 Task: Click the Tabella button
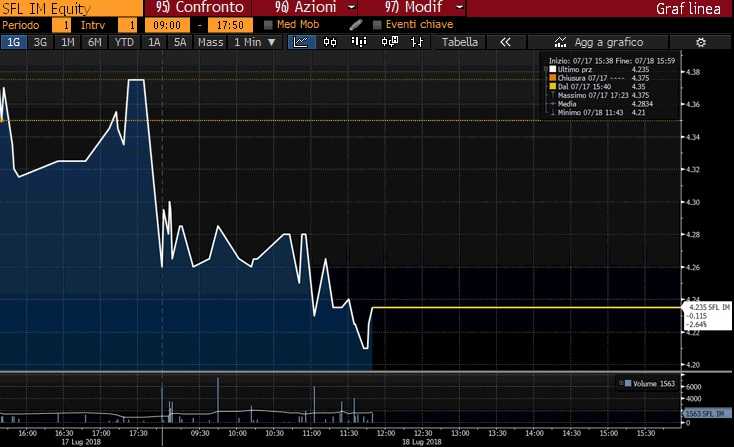460,42
